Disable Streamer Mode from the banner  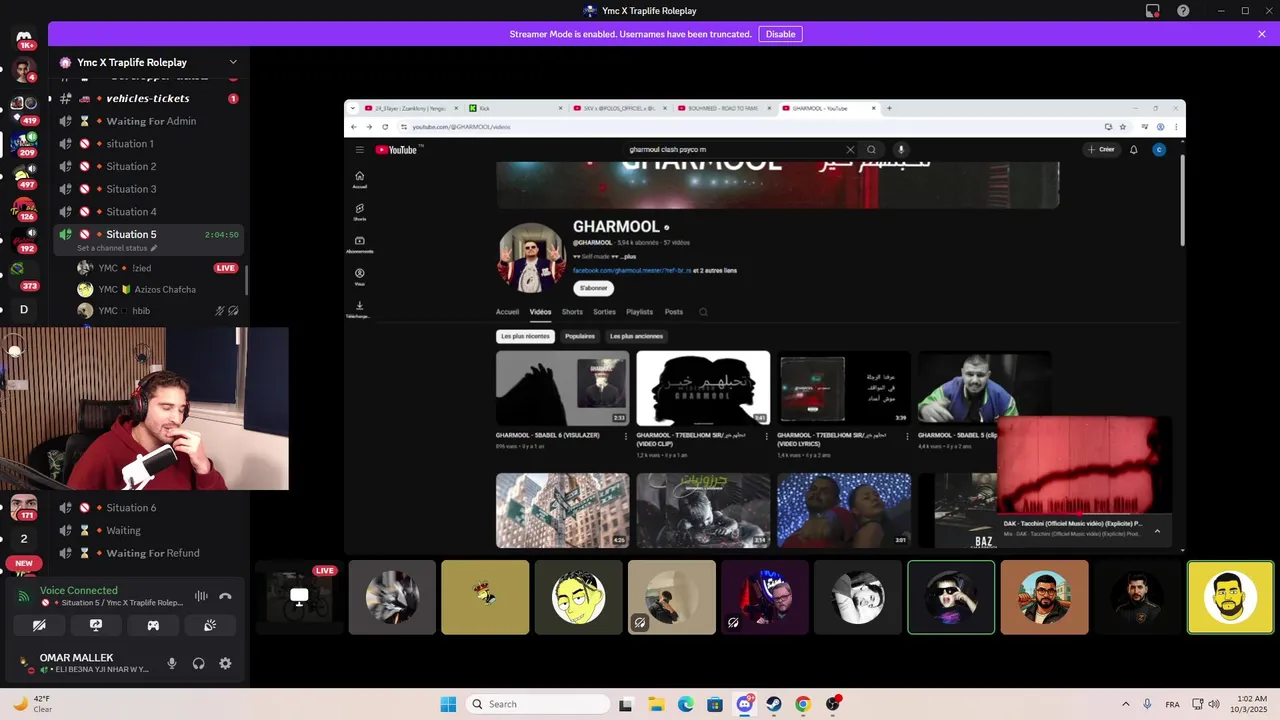pos(780,34)
